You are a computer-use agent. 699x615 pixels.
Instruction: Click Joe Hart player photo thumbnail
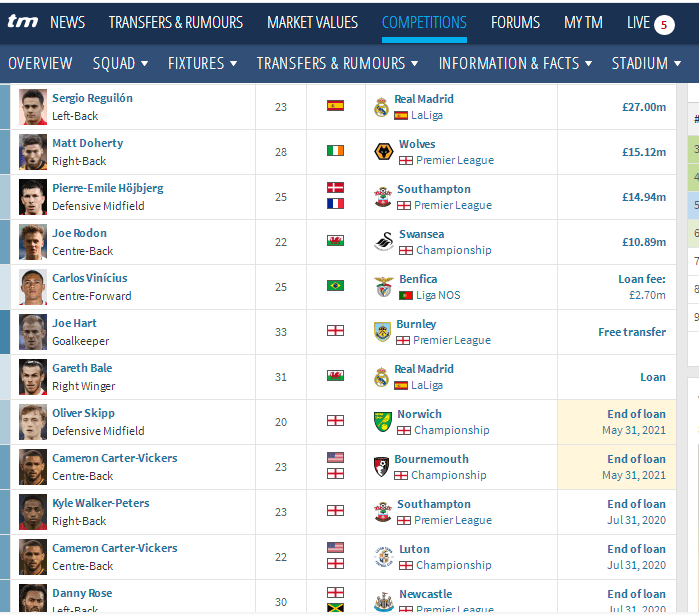(x=33, y=332)
